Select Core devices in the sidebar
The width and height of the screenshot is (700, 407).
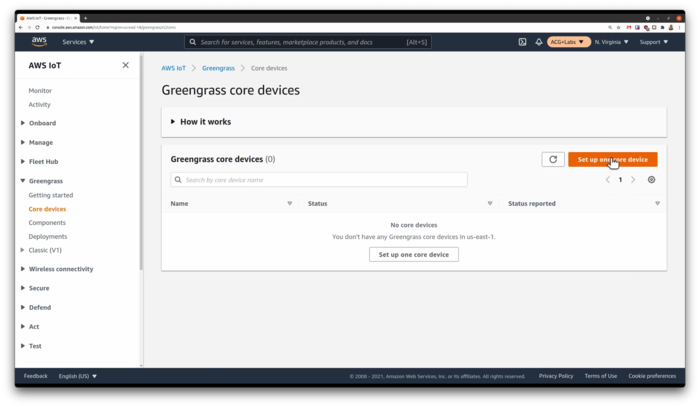click(x=47, y=209)
